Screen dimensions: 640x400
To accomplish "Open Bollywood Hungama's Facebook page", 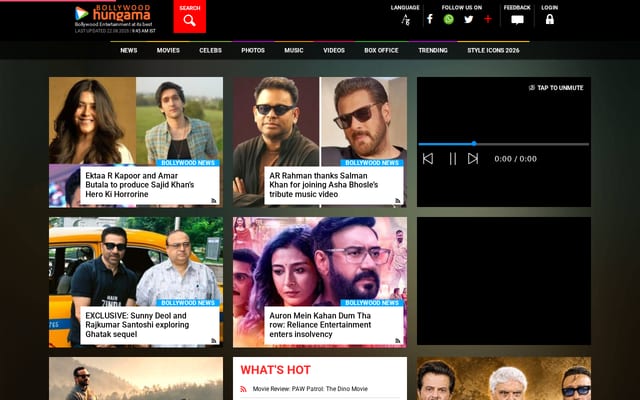I will click(430, 19).
